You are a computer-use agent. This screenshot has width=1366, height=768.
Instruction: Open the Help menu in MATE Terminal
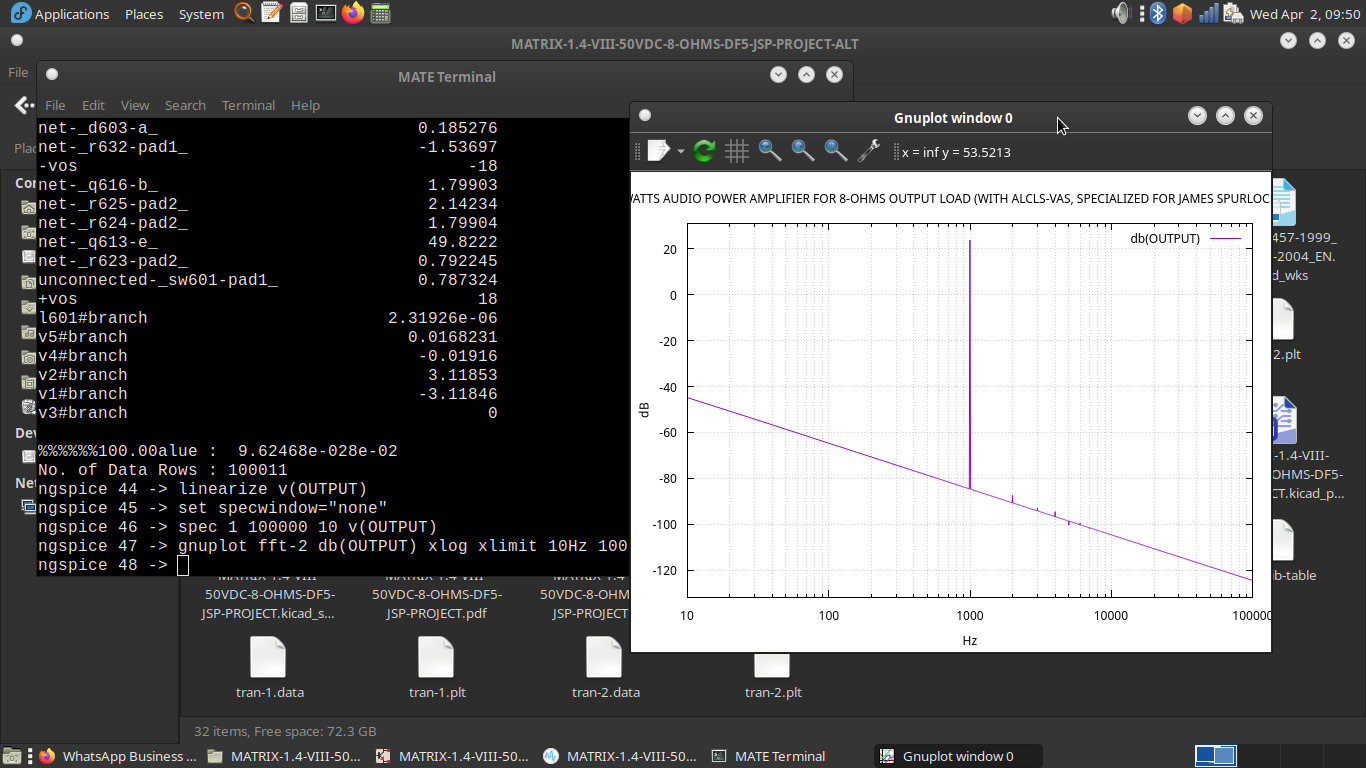(305, 105)
